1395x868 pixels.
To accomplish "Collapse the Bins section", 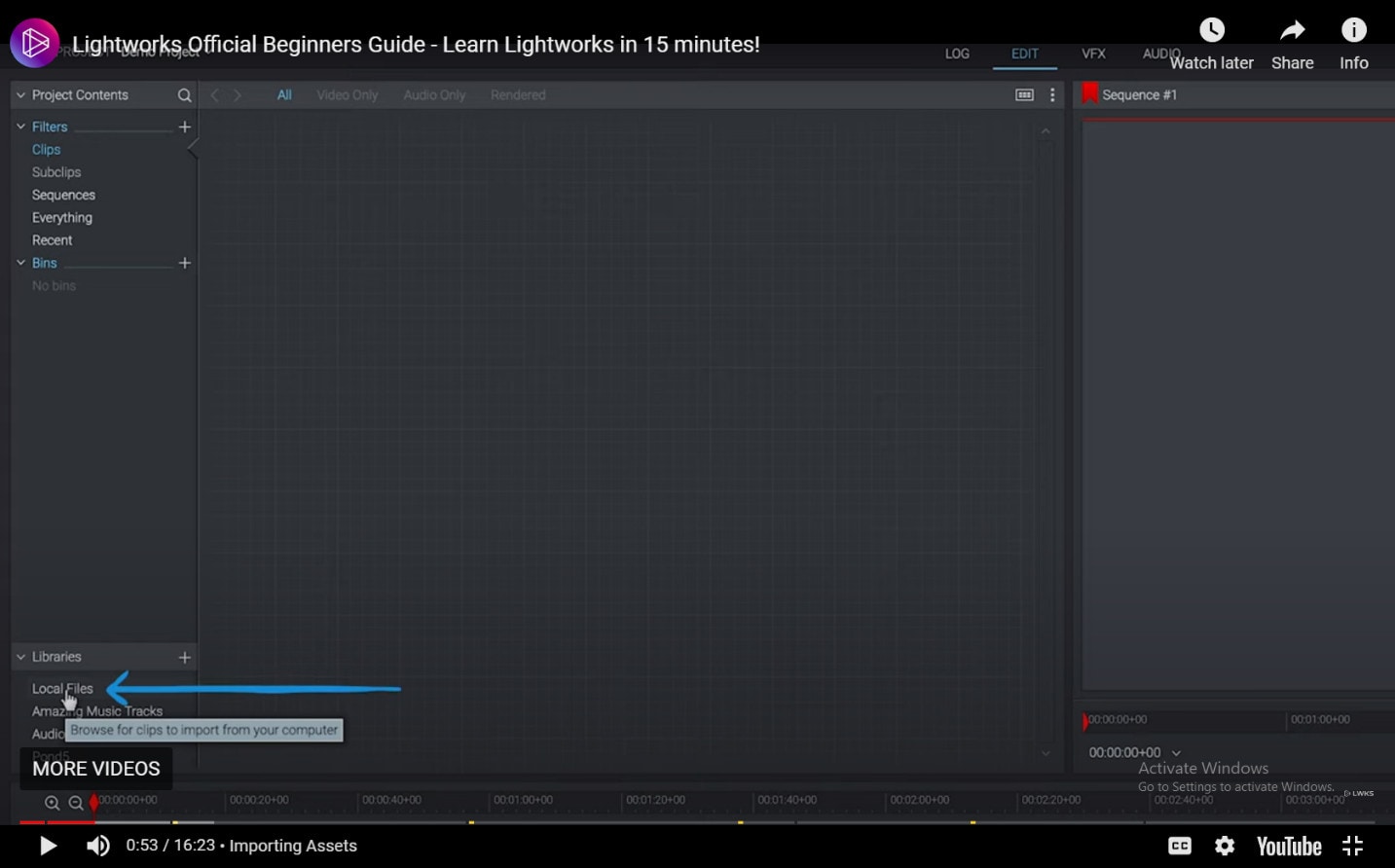I will 20,264.
